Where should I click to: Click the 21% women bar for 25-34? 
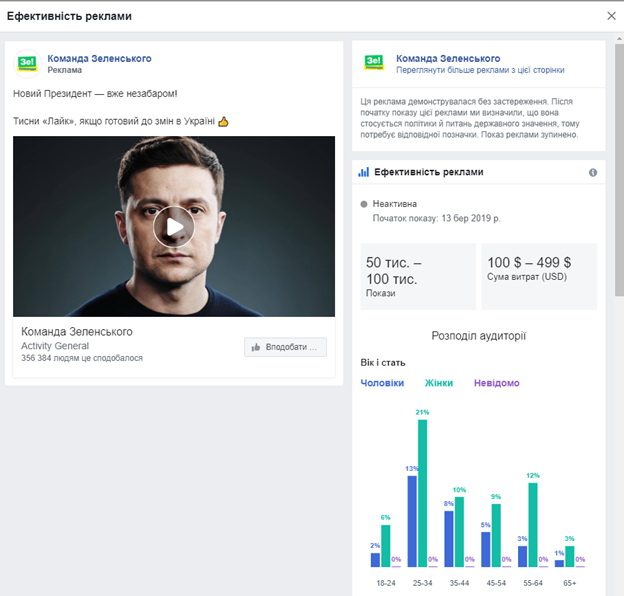(422, 492)
